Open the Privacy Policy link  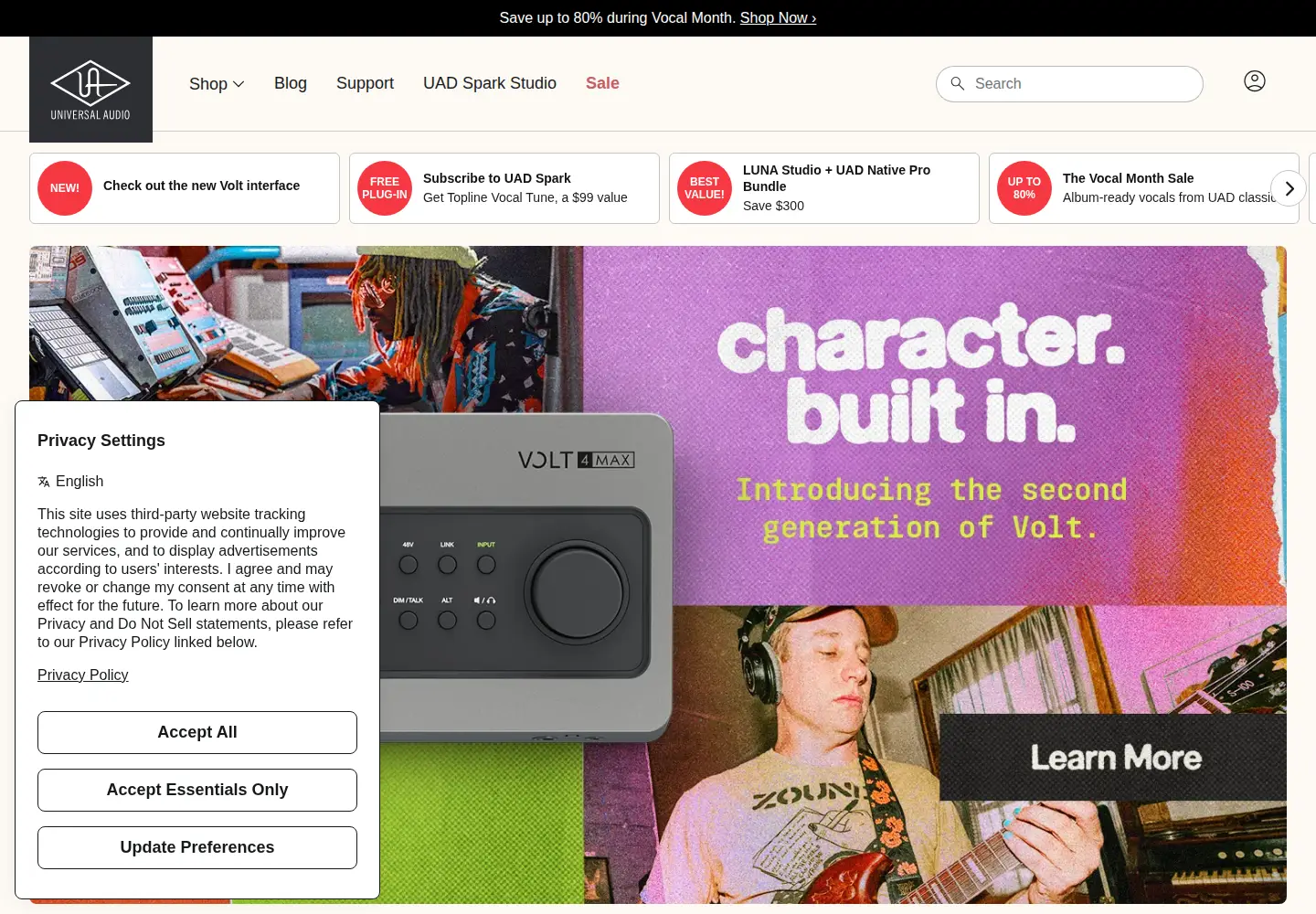[83, 675]
